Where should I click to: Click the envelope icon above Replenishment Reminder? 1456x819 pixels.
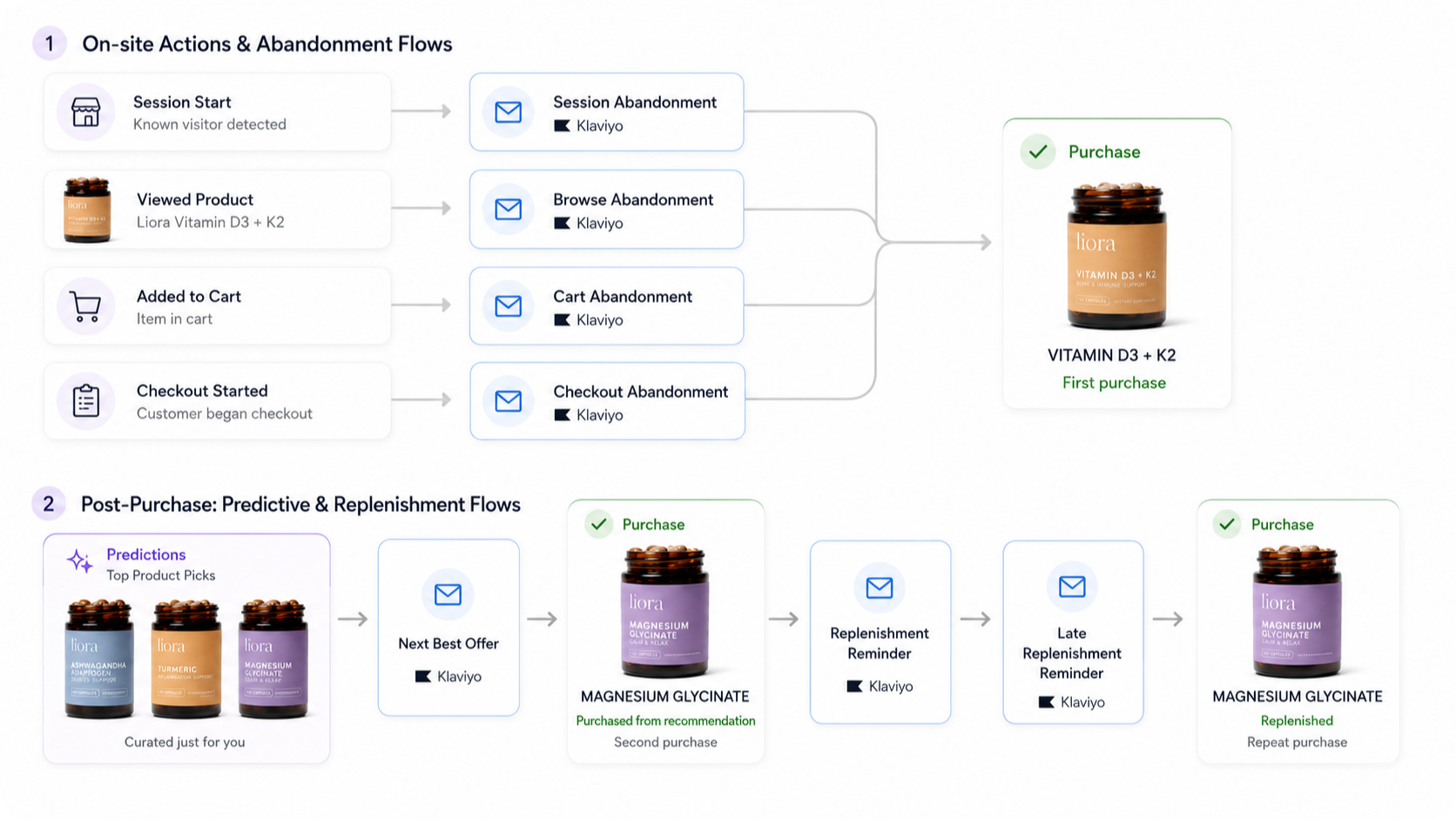pos(880,588)
